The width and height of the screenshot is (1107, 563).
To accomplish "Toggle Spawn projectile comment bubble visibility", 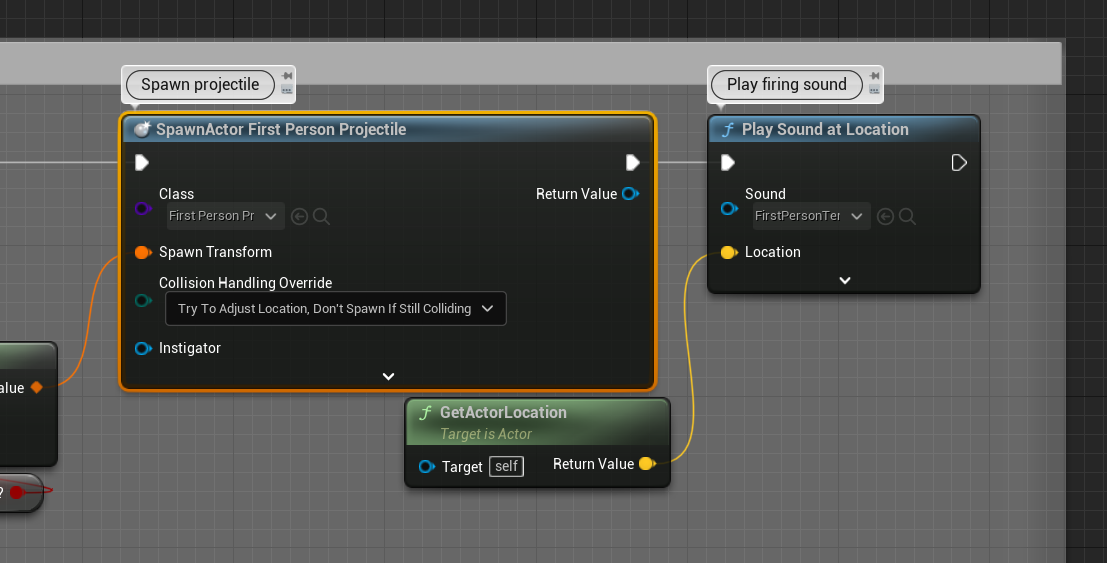I will (287, 90).
